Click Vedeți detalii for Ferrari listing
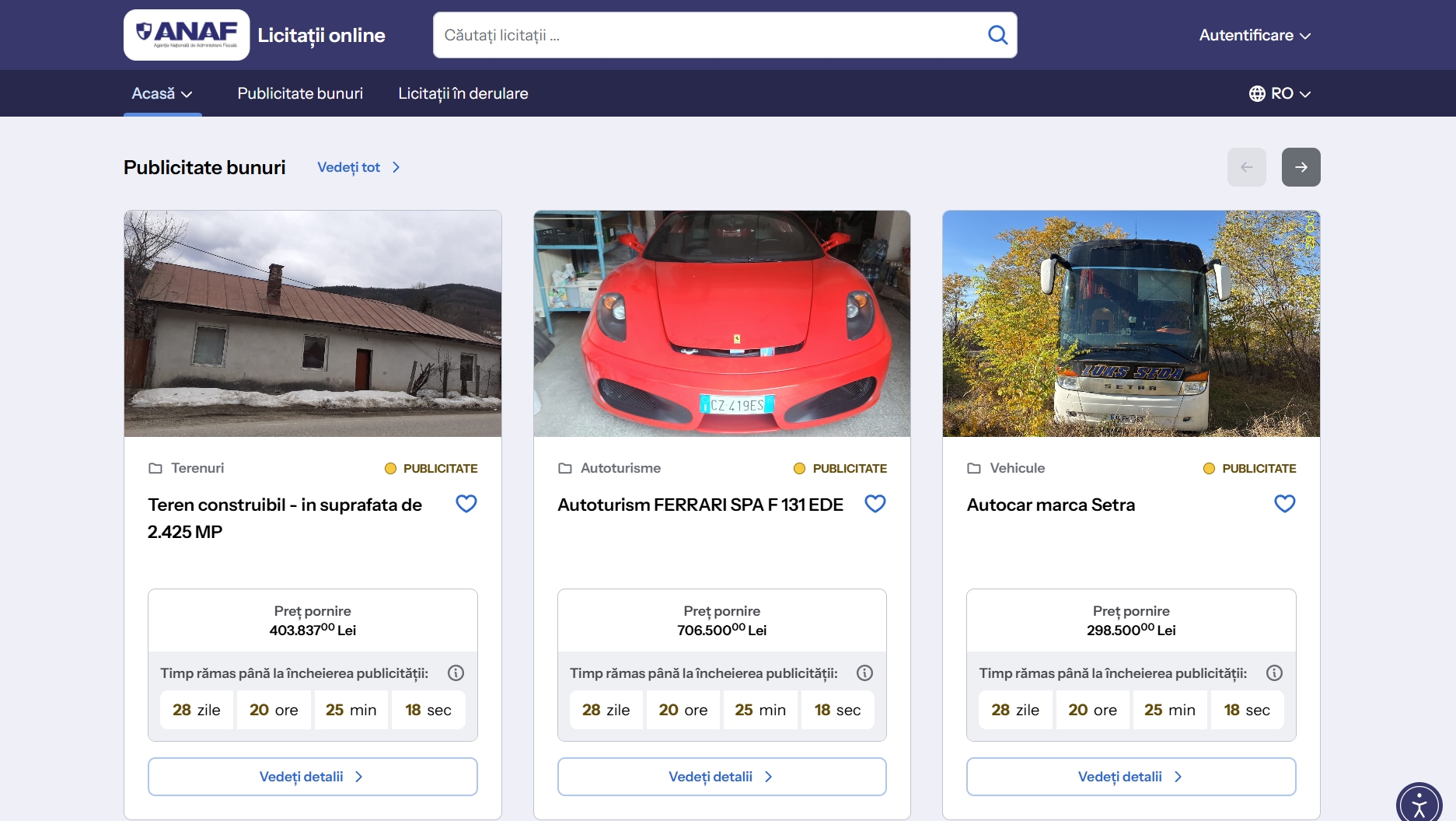This screenshot has height=821, width=1456. [721, 777]
